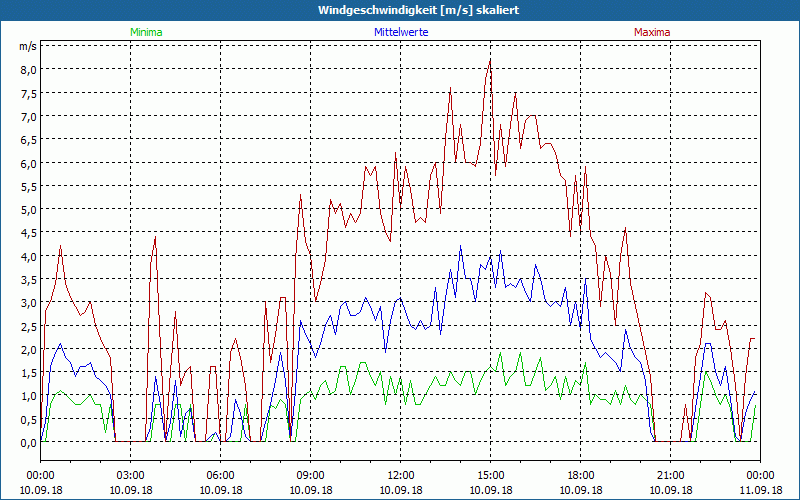Click the 4,5 y-axis value

coord(28,233)
